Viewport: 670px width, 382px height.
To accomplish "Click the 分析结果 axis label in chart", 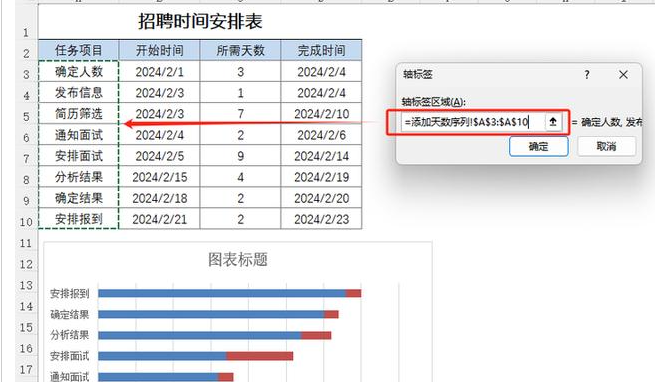I will [x=70, y=335].
